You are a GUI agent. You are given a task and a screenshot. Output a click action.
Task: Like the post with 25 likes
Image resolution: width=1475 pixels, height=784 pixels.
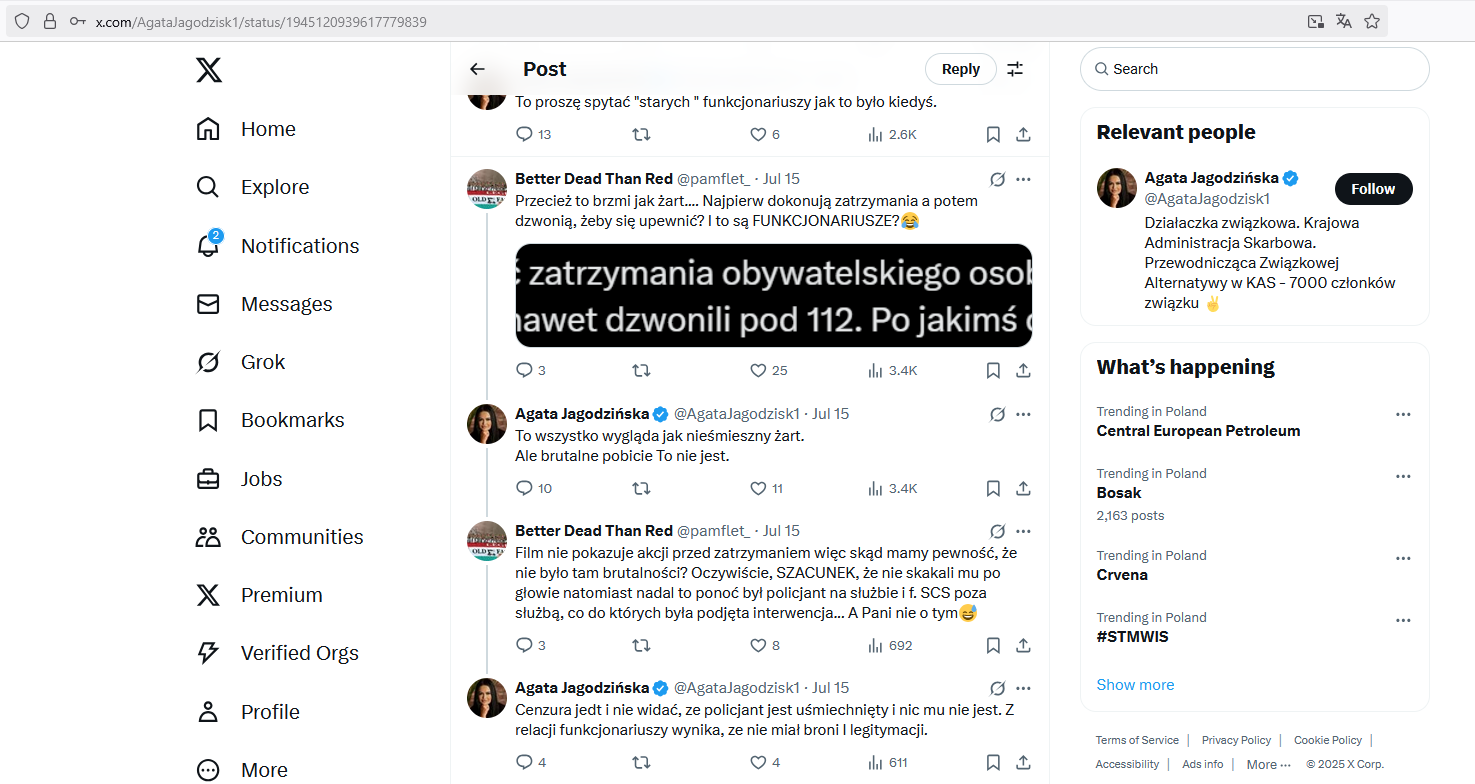[x=768, y=370]
